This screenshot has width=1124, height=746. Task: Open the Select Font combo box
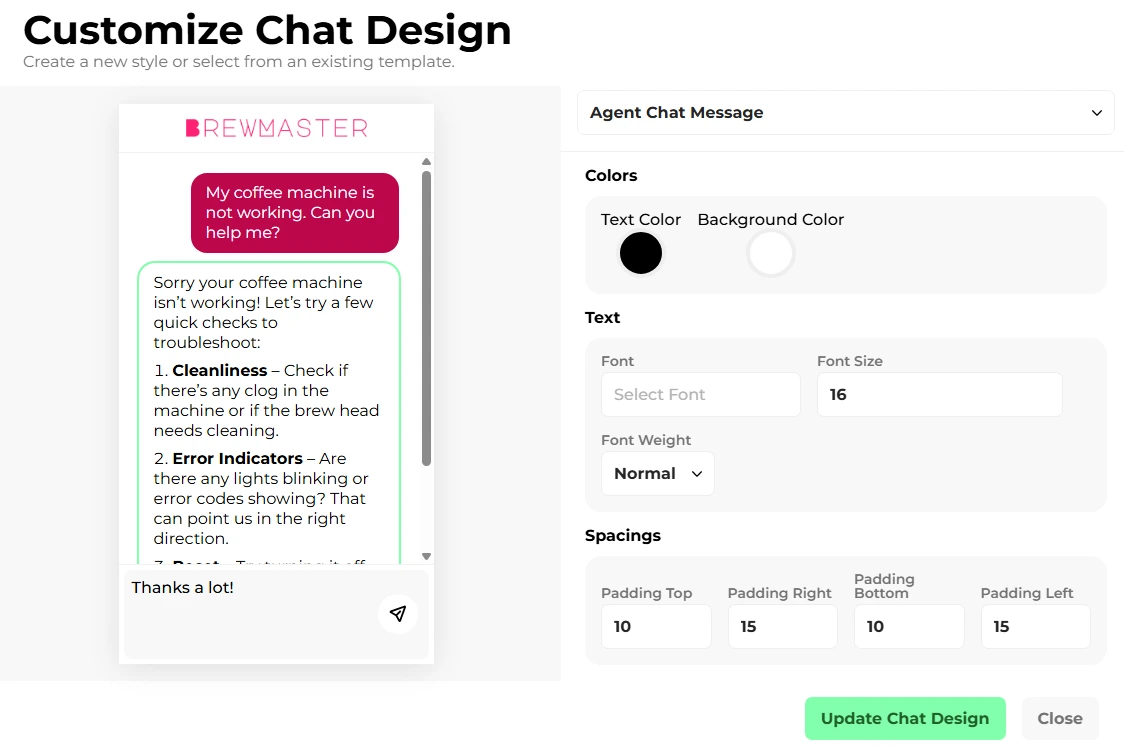700,395
